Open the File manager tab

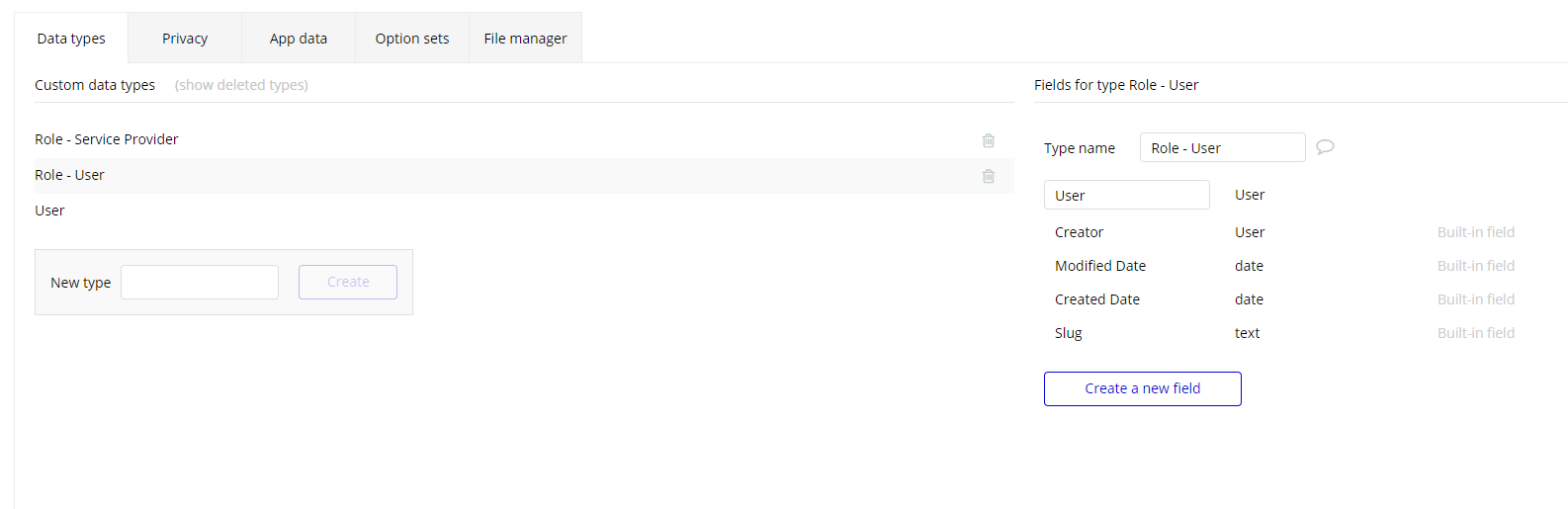pos(525,39)
